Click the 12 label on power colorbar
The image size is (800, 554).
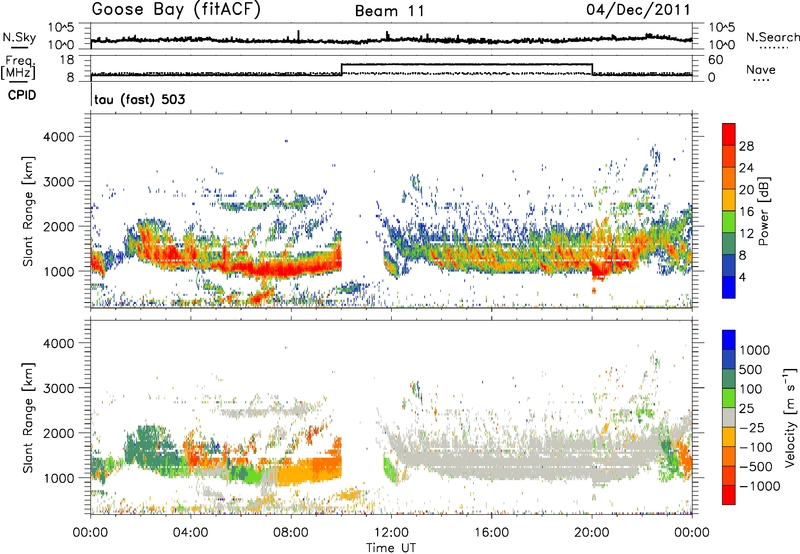746,234
